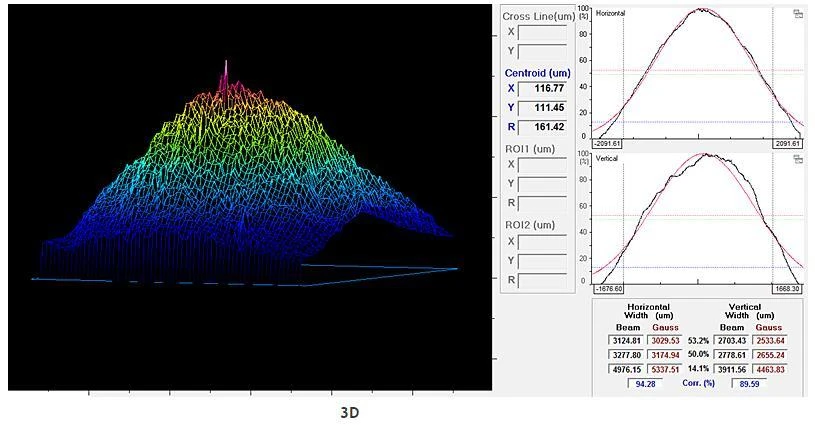Click the Horizontal profile graph pop-out icon

798,14
